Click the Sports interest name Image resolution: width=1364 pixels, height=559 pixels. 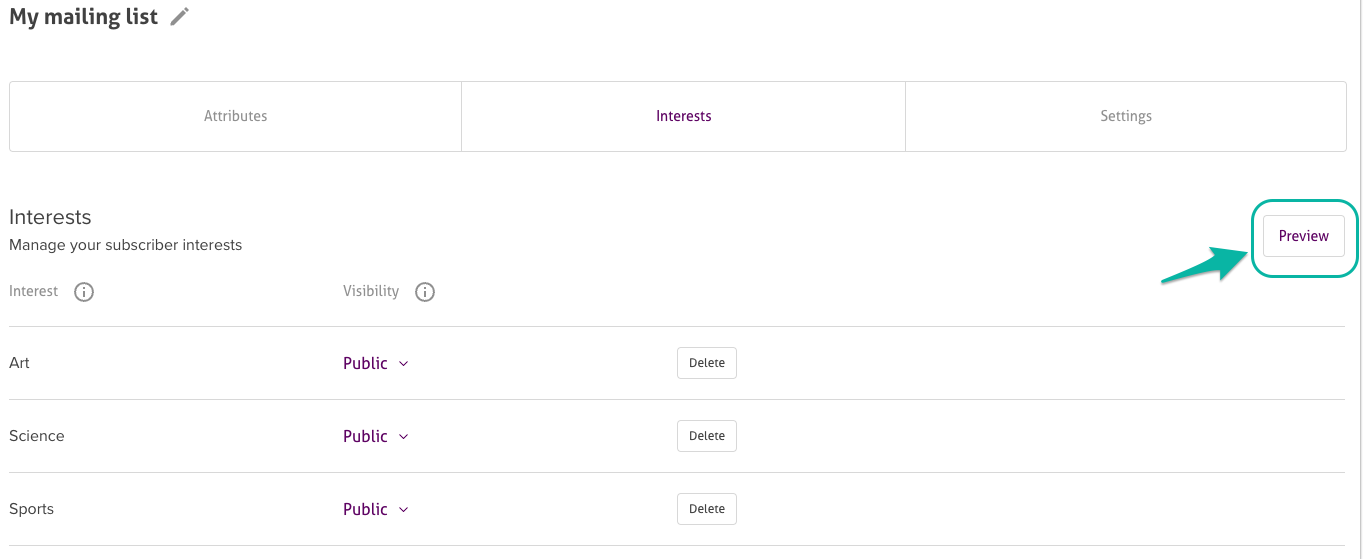pos(31,509)
